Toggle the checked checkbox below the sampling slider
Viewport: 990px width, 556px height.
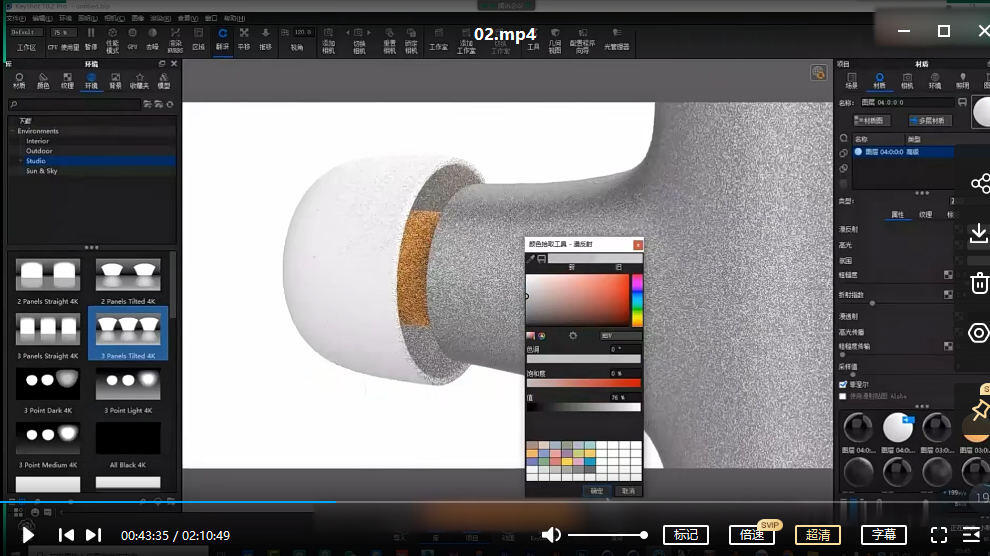coord(843,384)
